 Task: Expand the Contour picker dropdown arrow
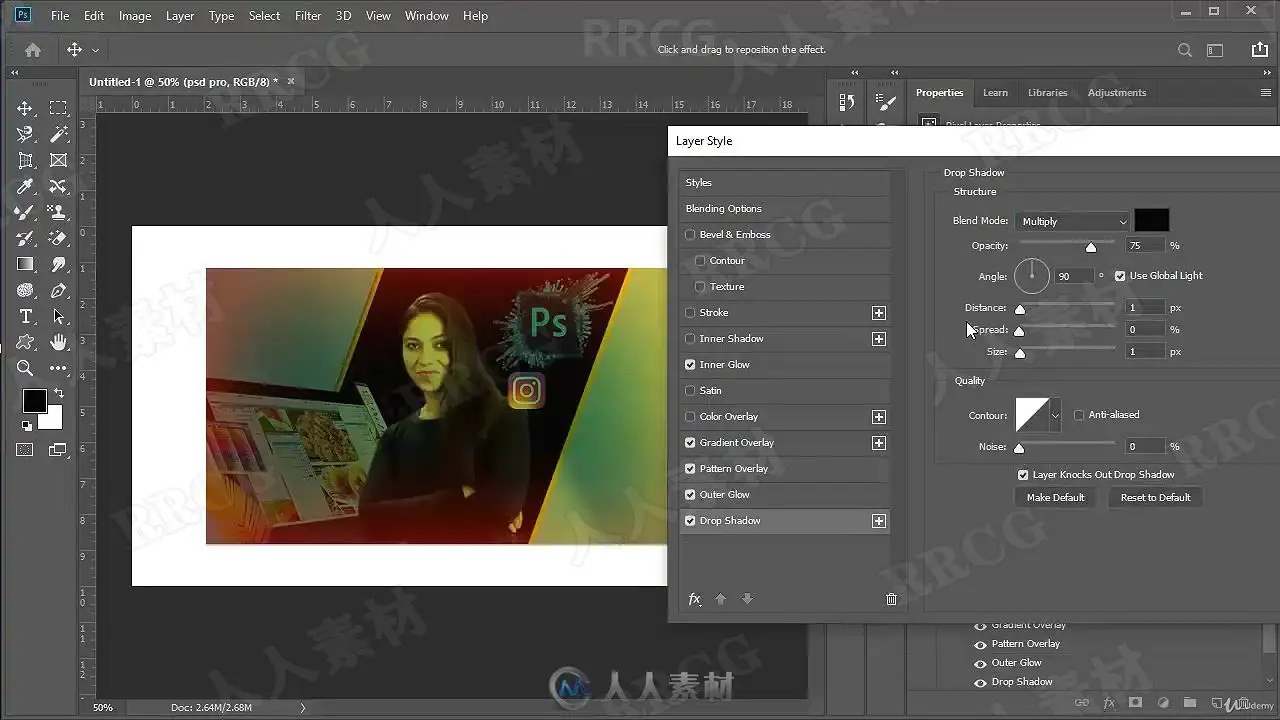click(1055, 415)
